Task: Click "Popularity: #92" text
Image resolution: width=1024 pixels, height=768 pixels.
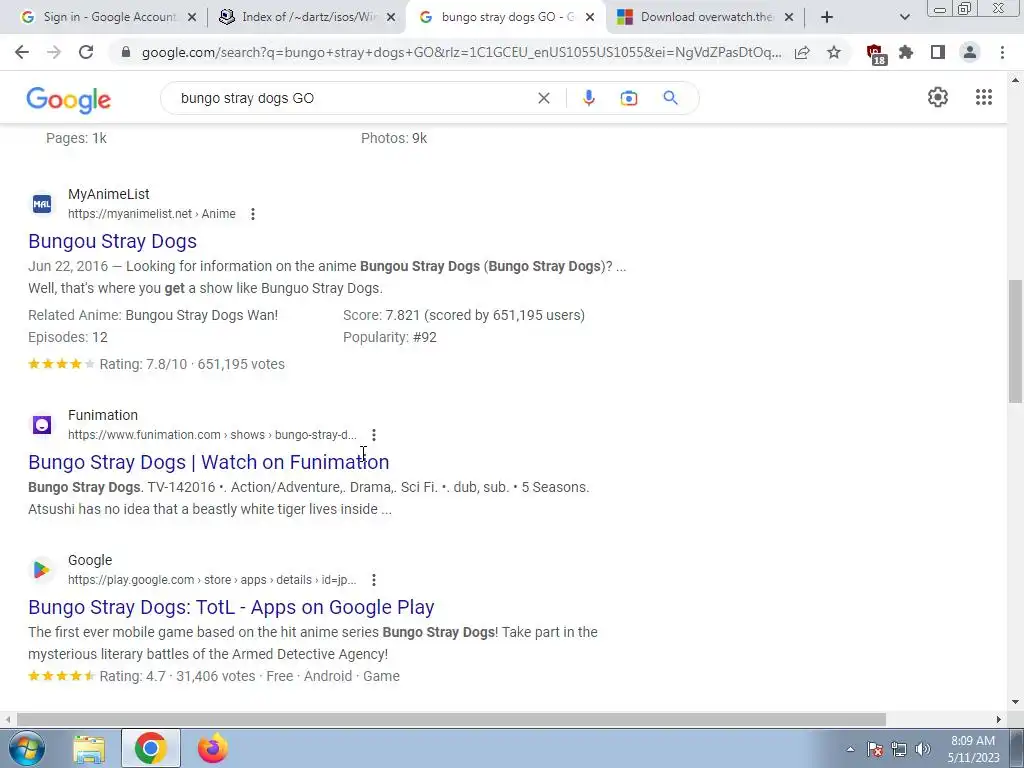Action: (390, 337)
